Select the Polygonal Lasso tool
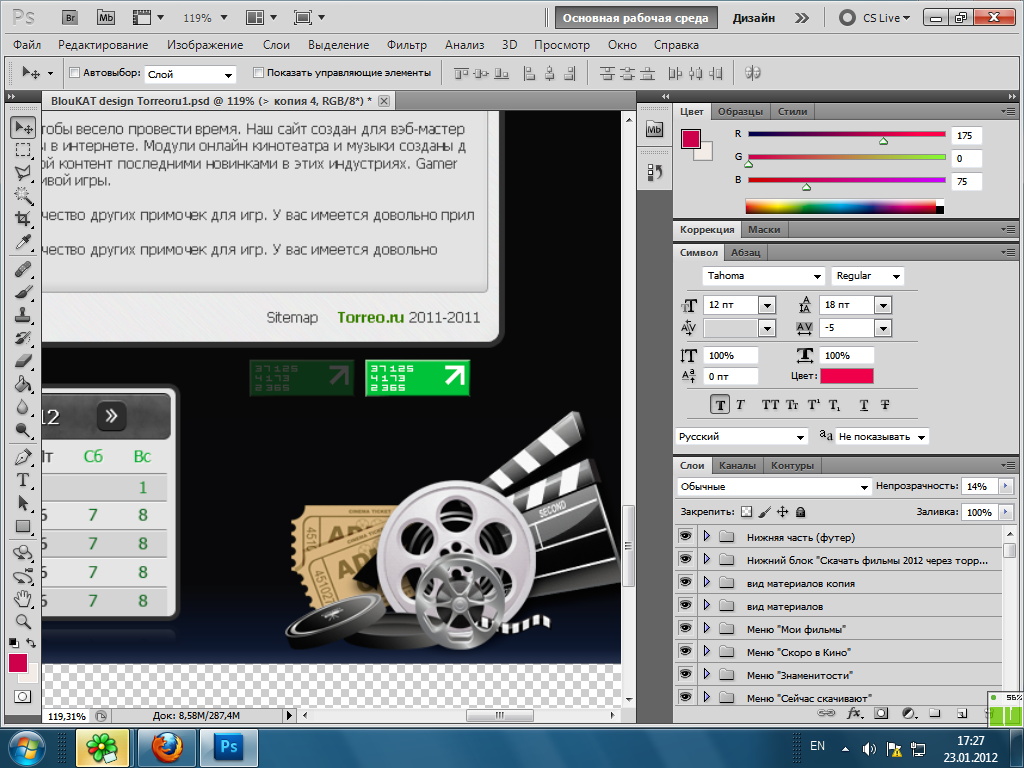The image size is (1024, 768). pyautogui.click(x=23, y=172)
